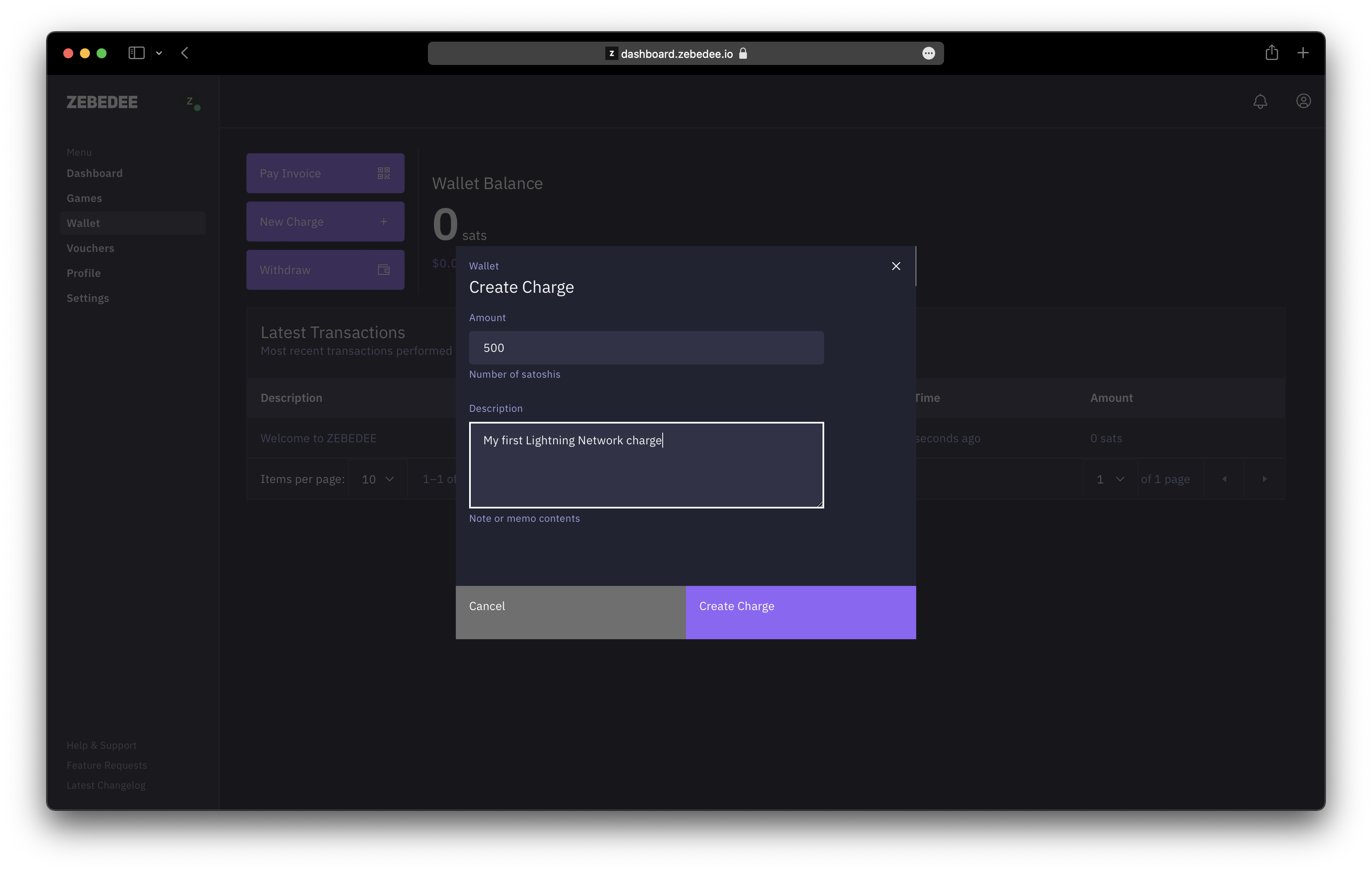Click the New Charge button

(326, 222)
